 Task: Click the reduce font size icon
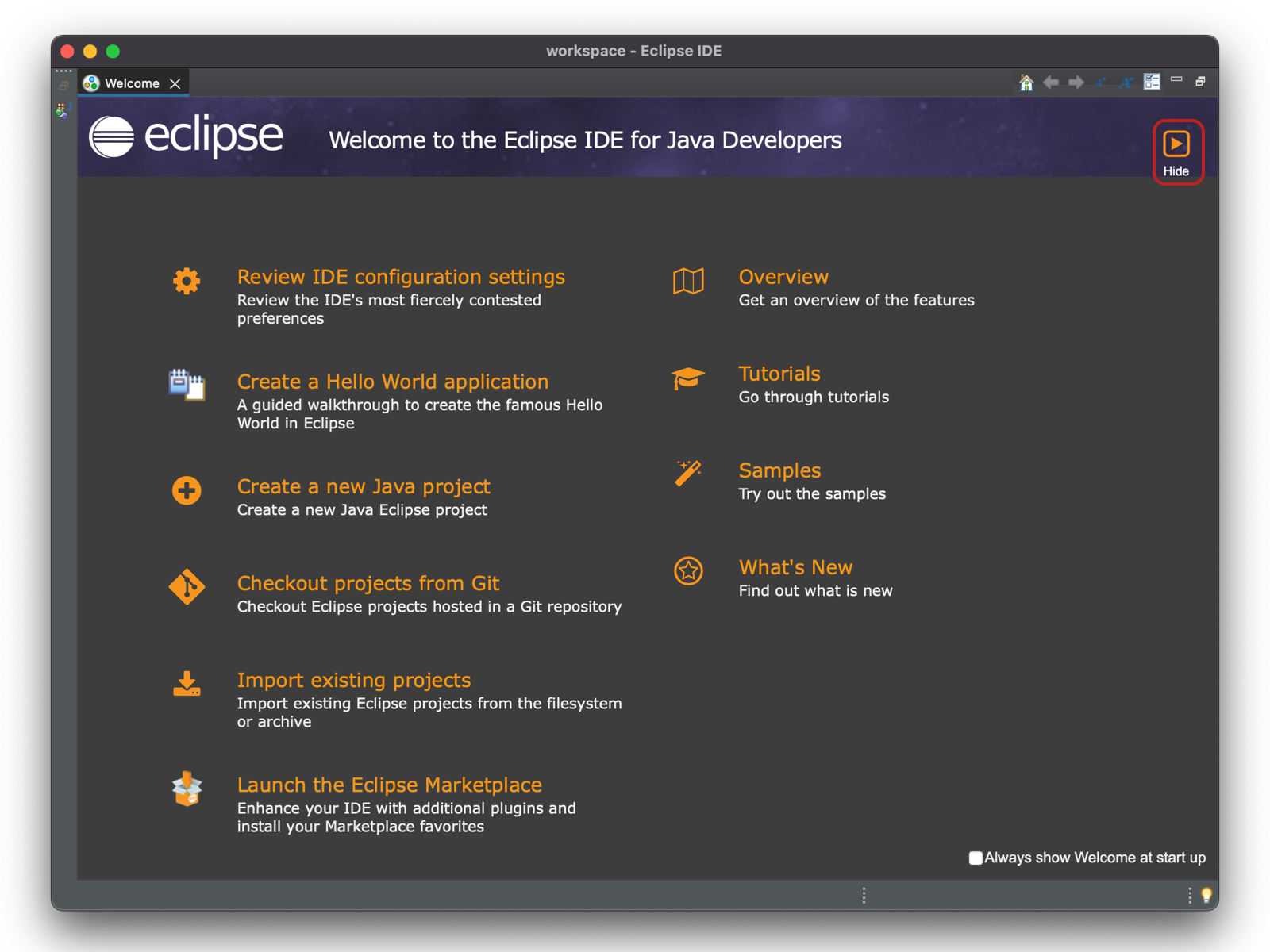click(1101, 83)
